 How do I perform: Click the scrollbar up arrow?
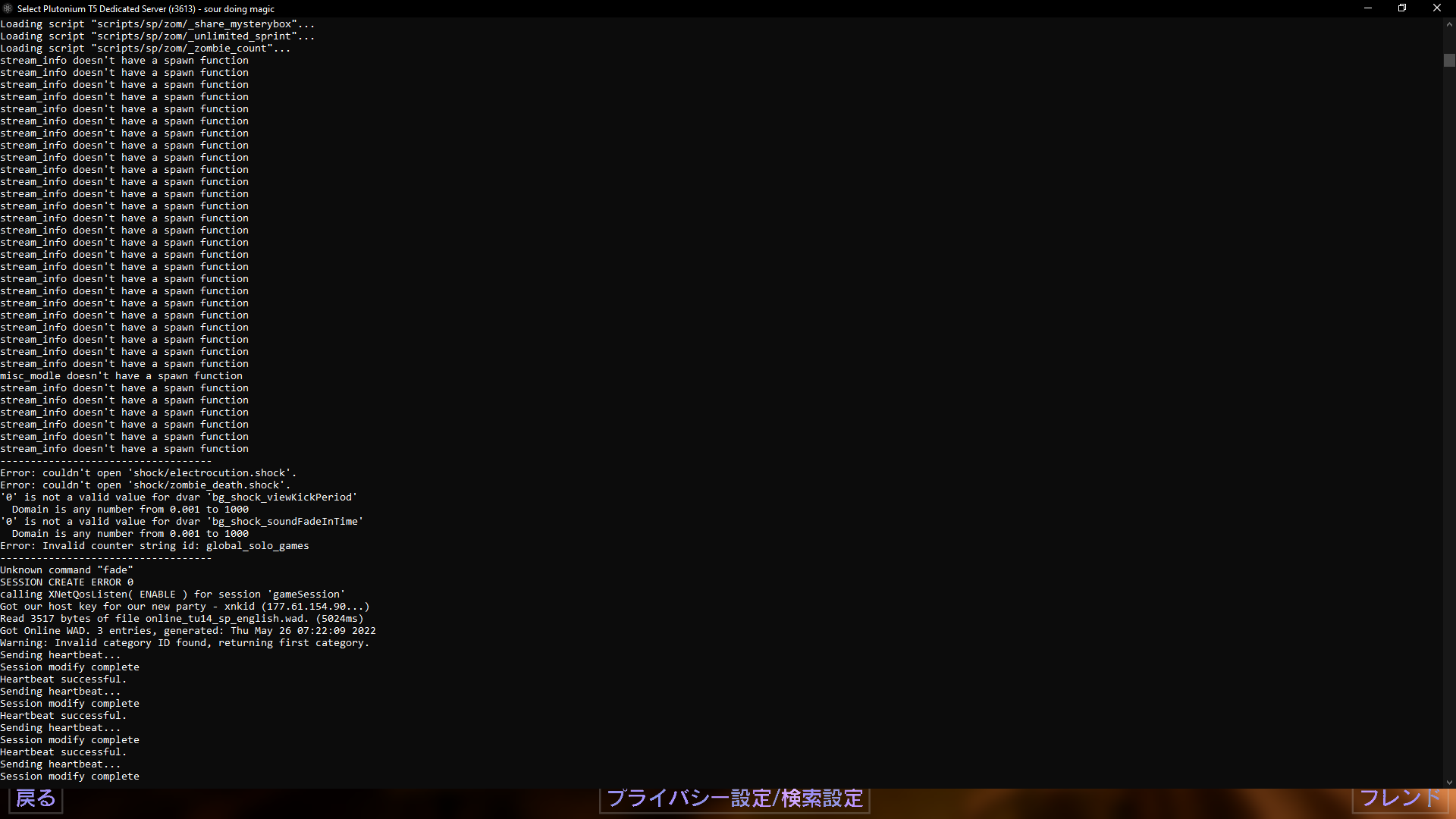[1449, 24]
